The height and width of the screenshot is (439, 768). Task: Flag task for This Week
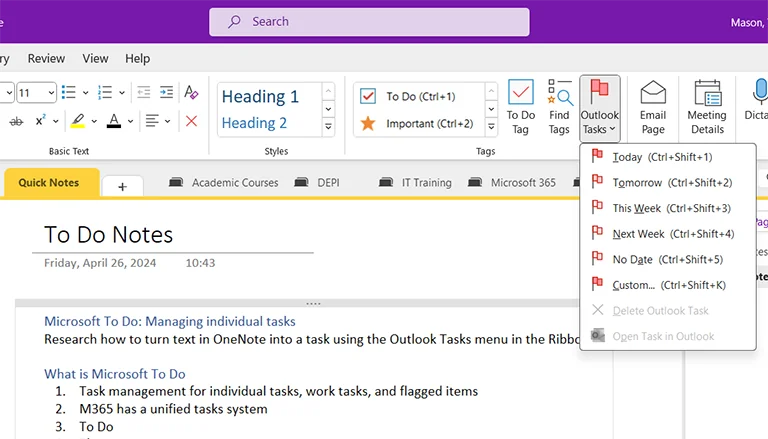click(x=668, y=208)
